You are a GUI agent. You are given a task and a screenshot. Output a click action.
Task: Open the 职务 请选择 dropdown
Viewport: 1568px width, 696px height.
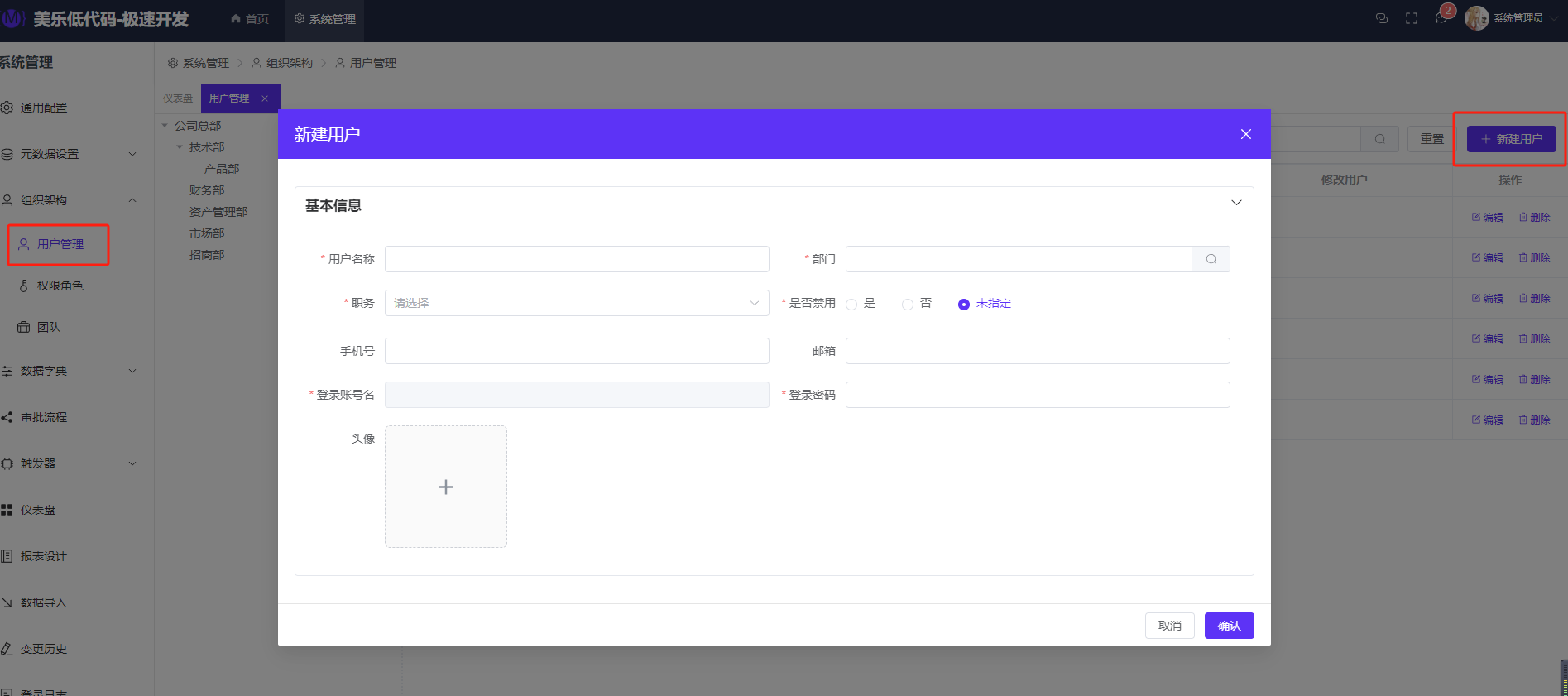click(x=577, y=303)
